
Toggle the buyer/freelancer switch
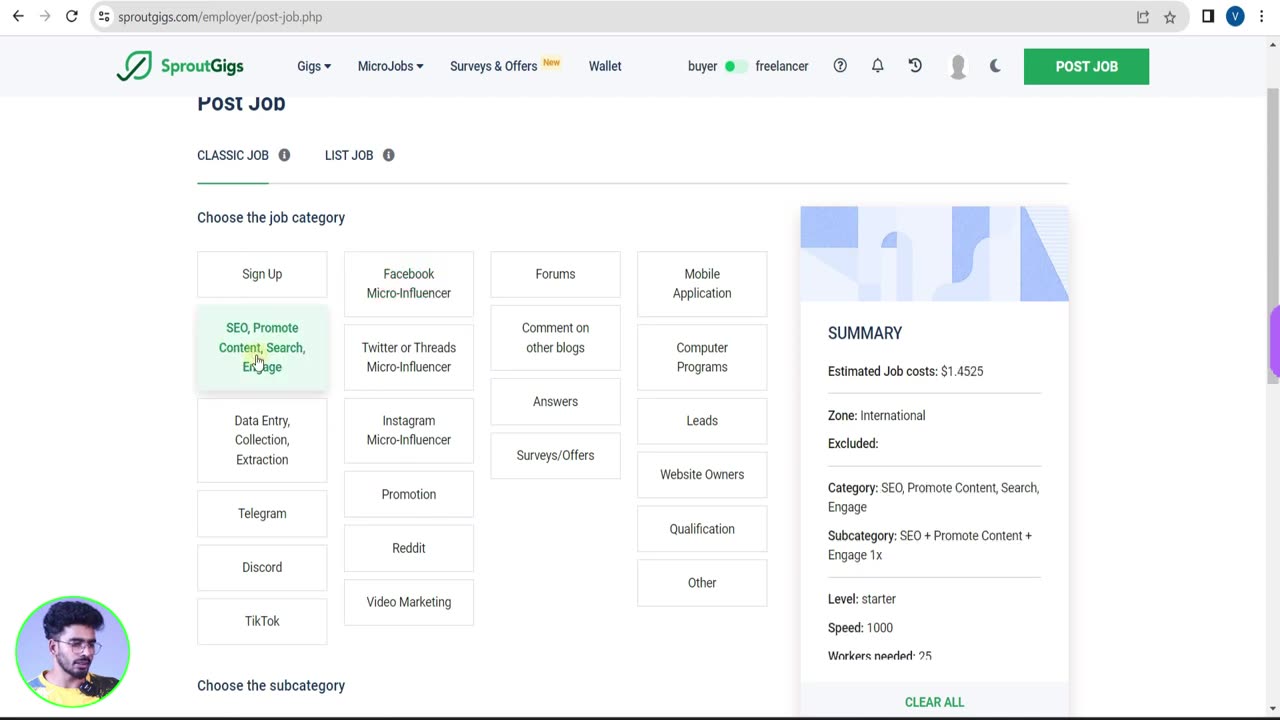click(735, 66)
